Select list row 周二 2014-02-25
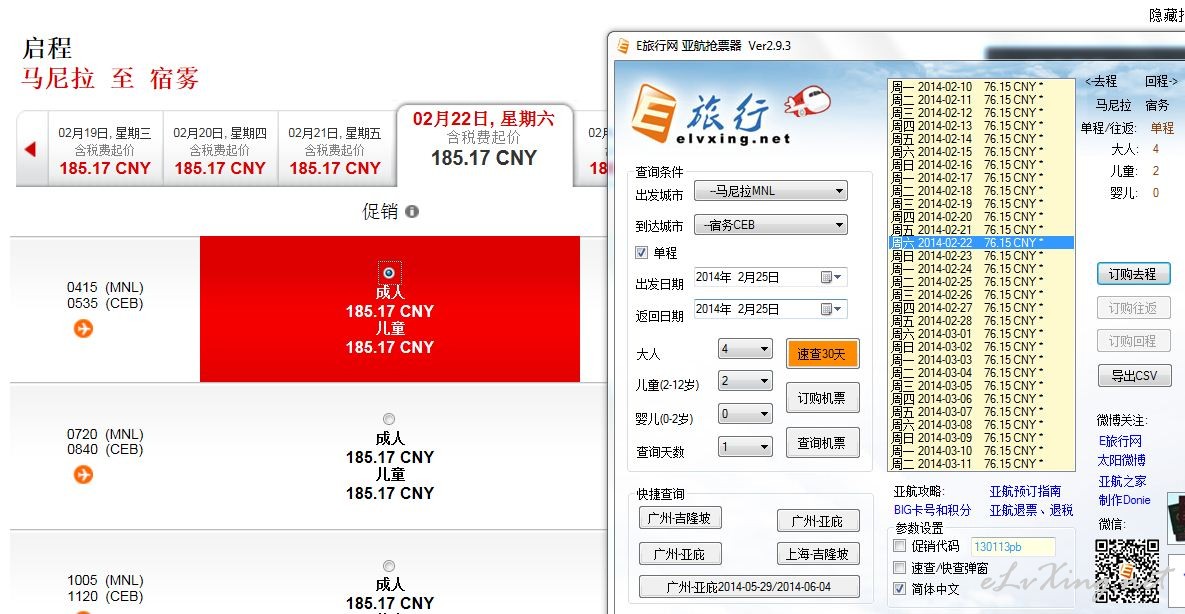 pos(980,281)
